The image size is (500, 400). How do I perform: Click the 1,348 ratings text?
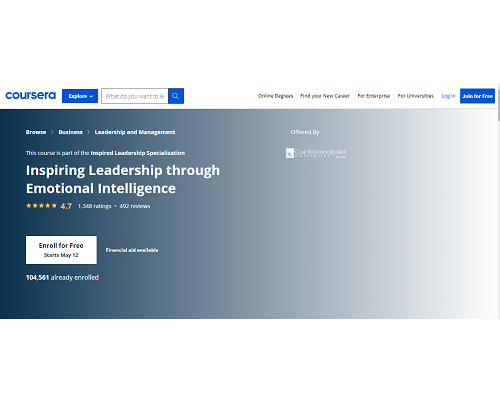pos(94,206)
